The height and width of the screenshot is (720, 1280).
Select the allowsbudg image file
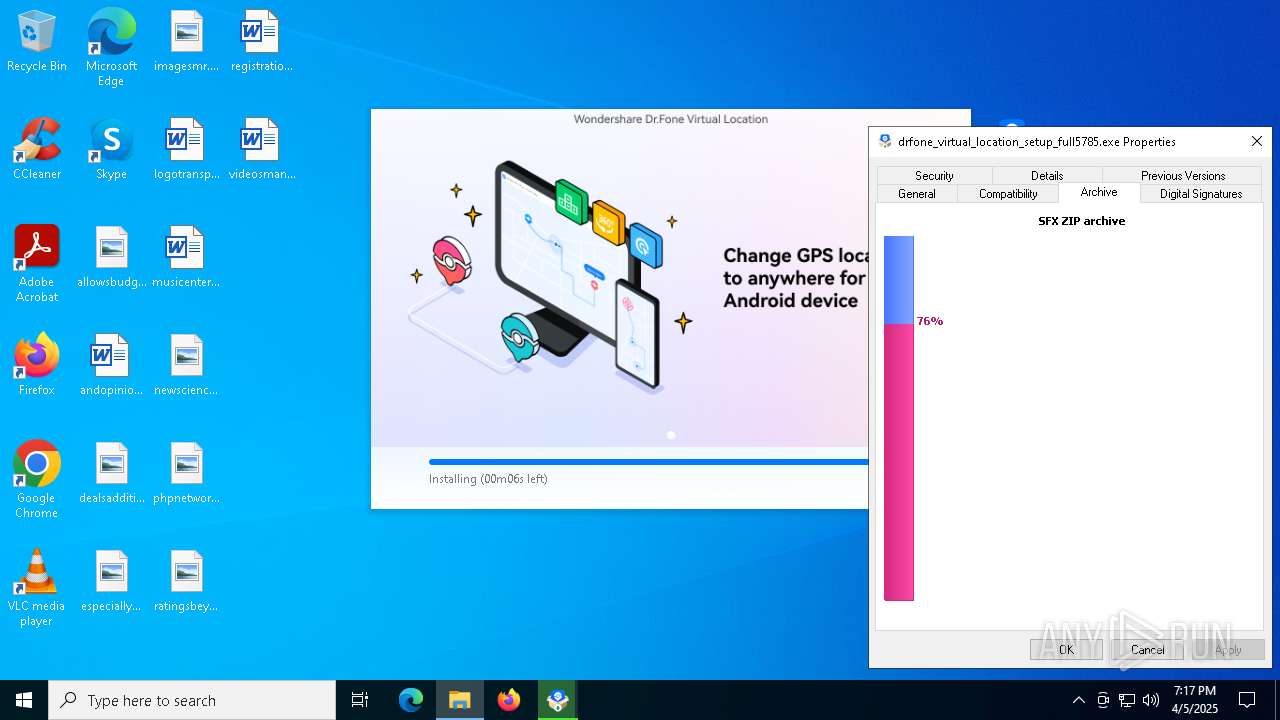pyautogui.click(x=111, y=258)
